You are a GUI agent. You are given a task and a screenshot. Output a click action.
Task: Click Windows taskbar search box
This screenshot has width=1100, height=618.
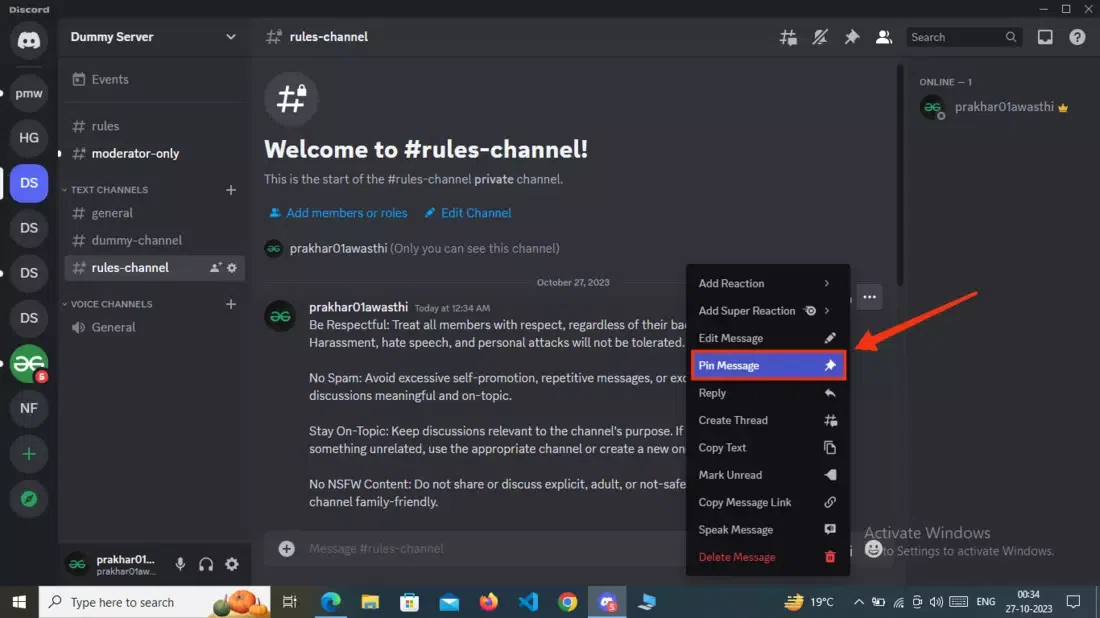154,602
